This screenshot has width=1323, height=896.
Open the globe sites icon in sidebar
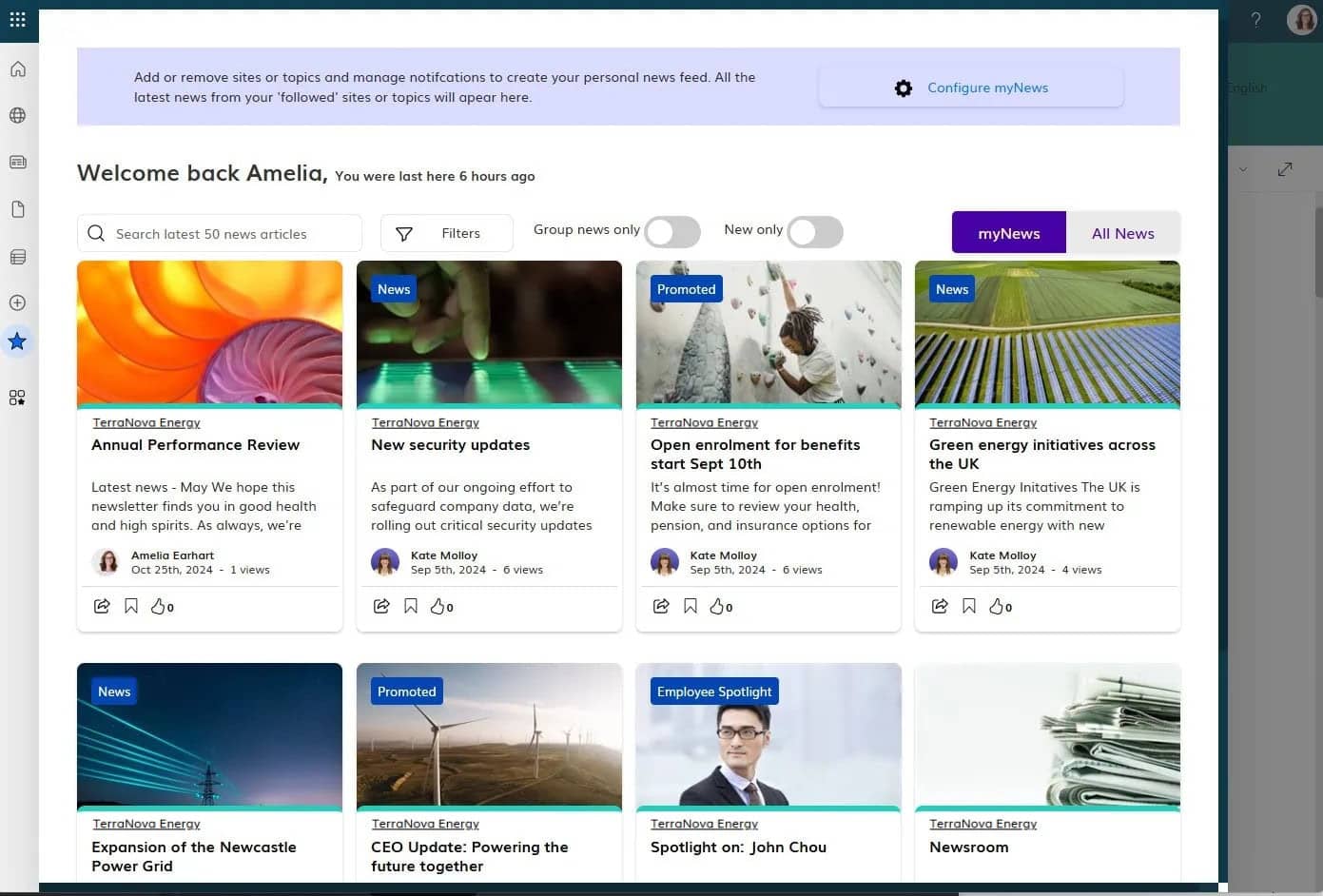tap(18, 115)
